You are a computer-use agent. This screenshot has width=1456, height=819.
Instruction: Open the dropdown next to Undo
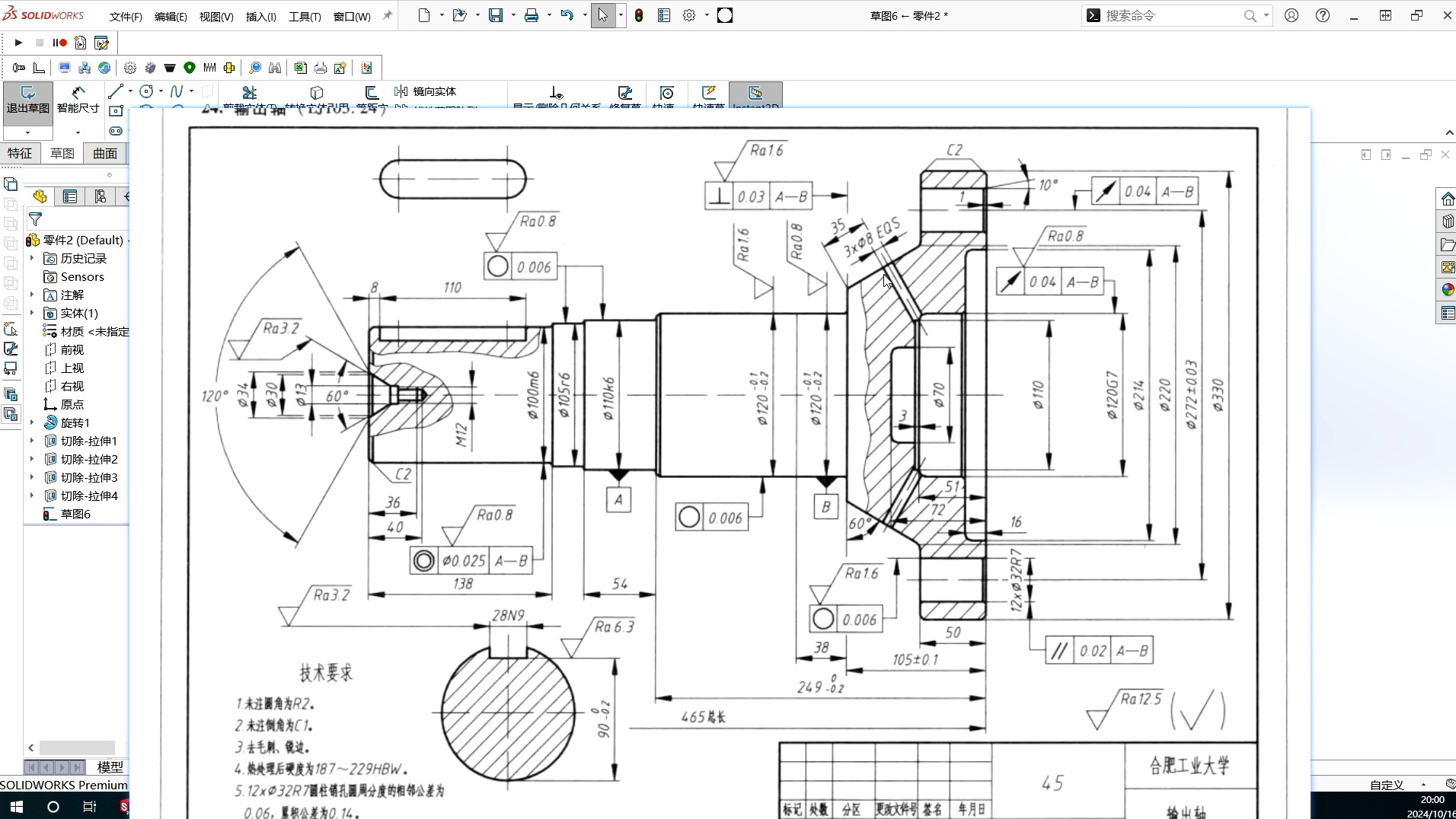tap(584, 15)
